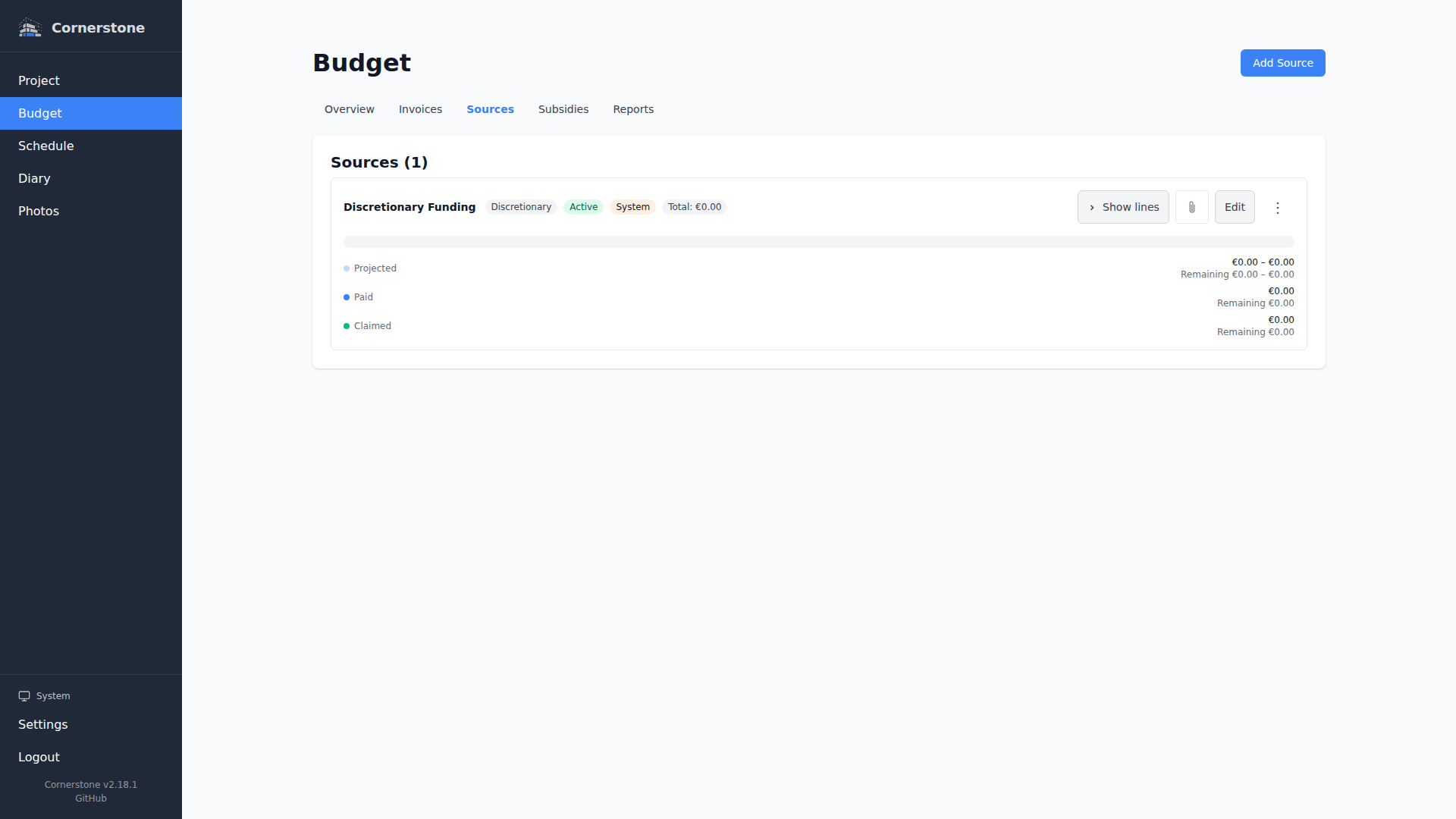Switch to the Overview tab
Image resolution: width=1456 pixels, height=819 pixels.
pos(349,109)
